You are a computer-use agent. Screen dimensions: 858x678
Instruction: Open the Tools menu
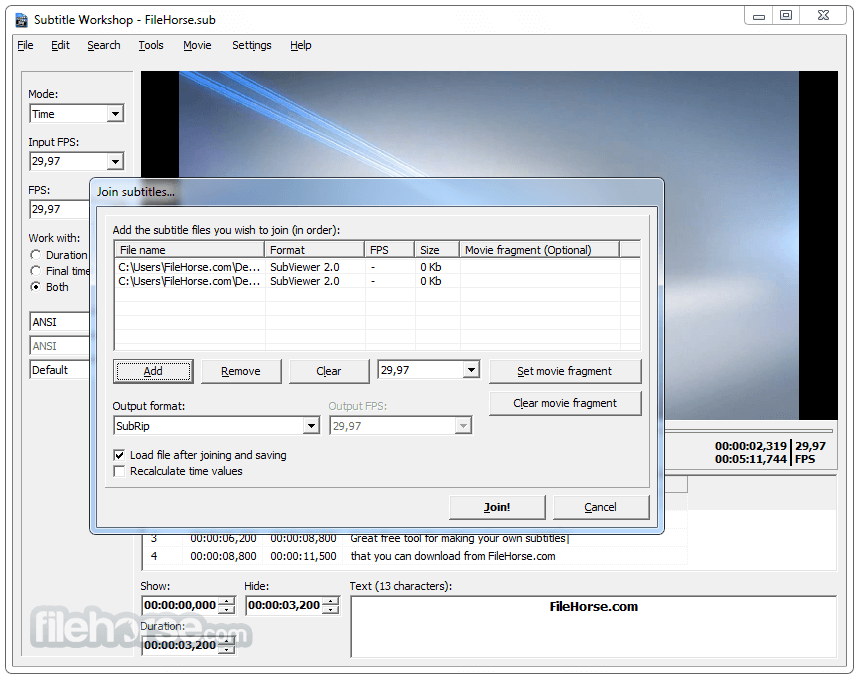(x=150, y=45)
